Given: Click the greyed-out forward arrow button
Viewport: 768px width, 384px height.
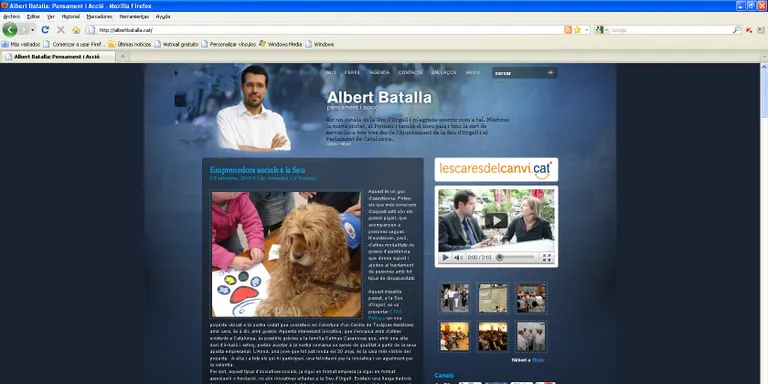Looking at the screenshot, I should click(23, 30).
